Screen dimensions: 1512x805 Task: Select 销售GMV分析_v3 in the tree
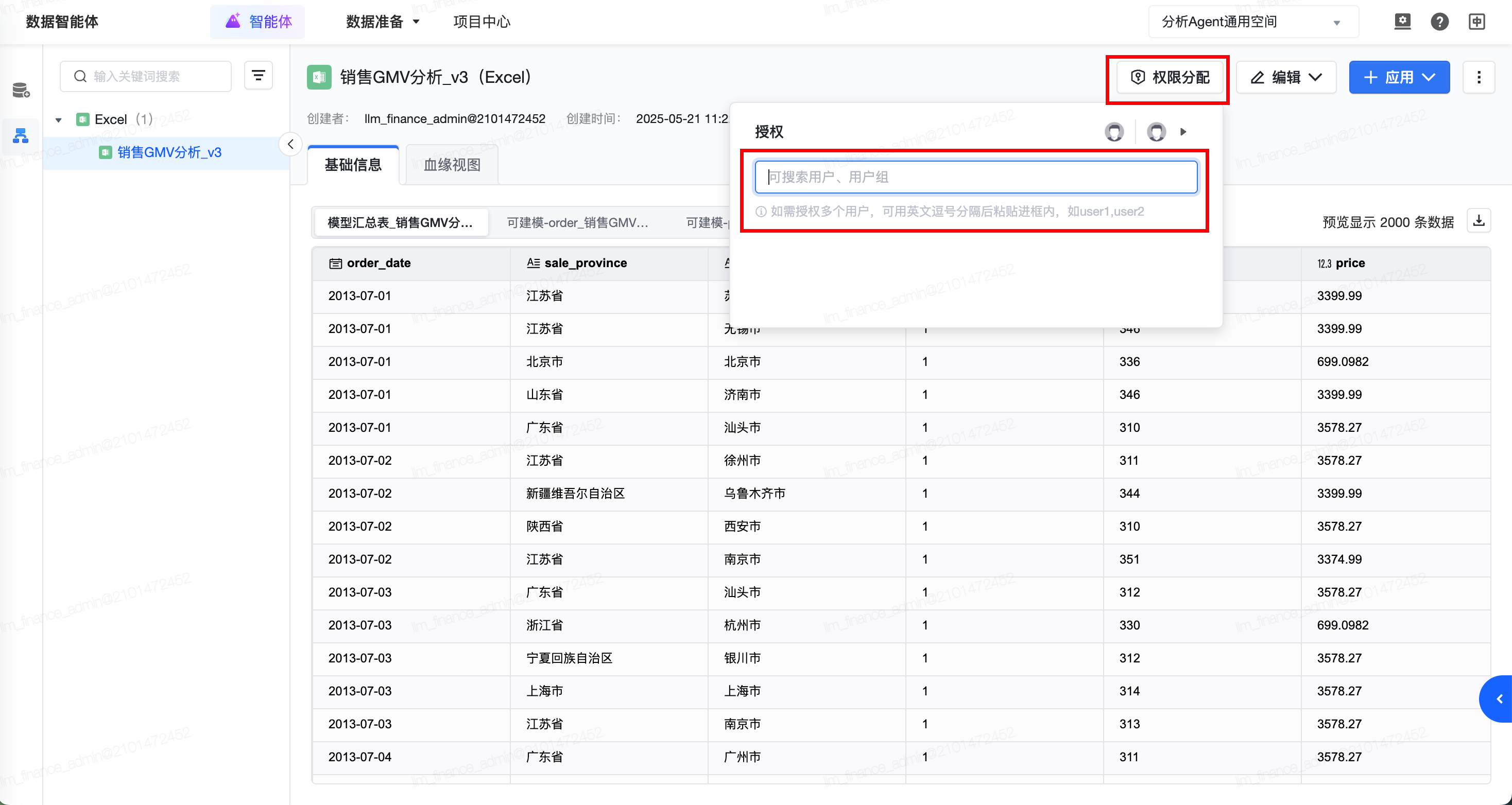tap(169, 152)
